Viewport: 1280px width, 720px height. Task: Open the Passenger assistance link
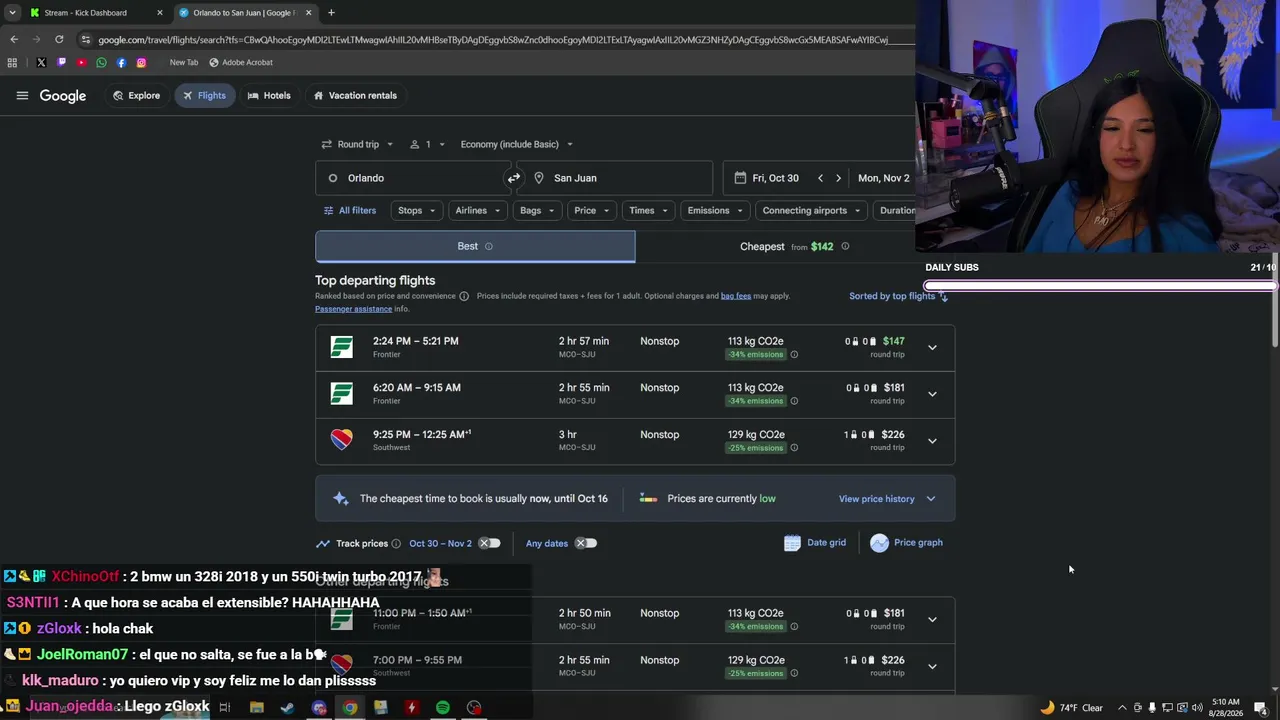(x=353, y=309)
